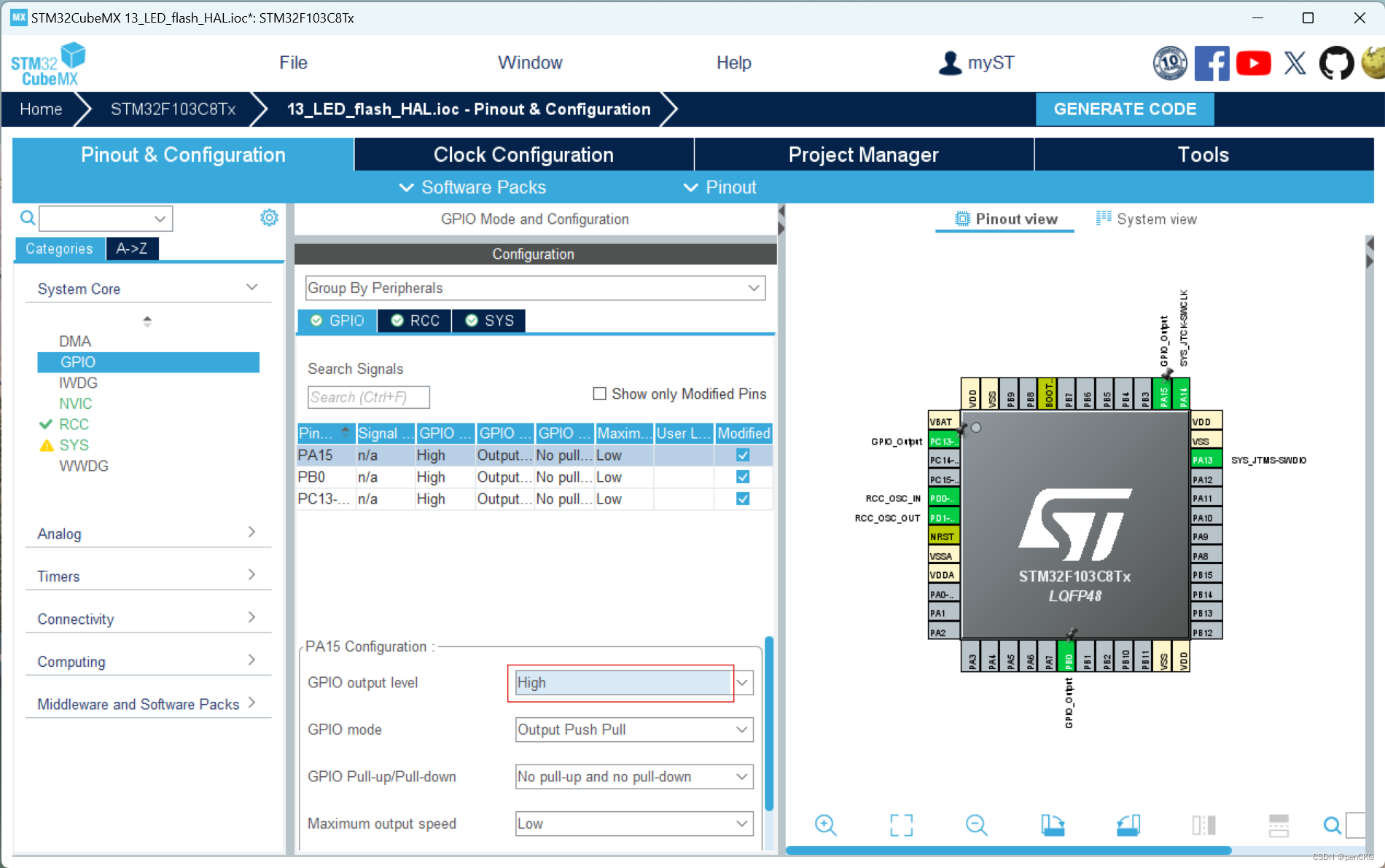1385x868 pixels.
Task: Open the category search combo box
Action: tap(106, 218)
